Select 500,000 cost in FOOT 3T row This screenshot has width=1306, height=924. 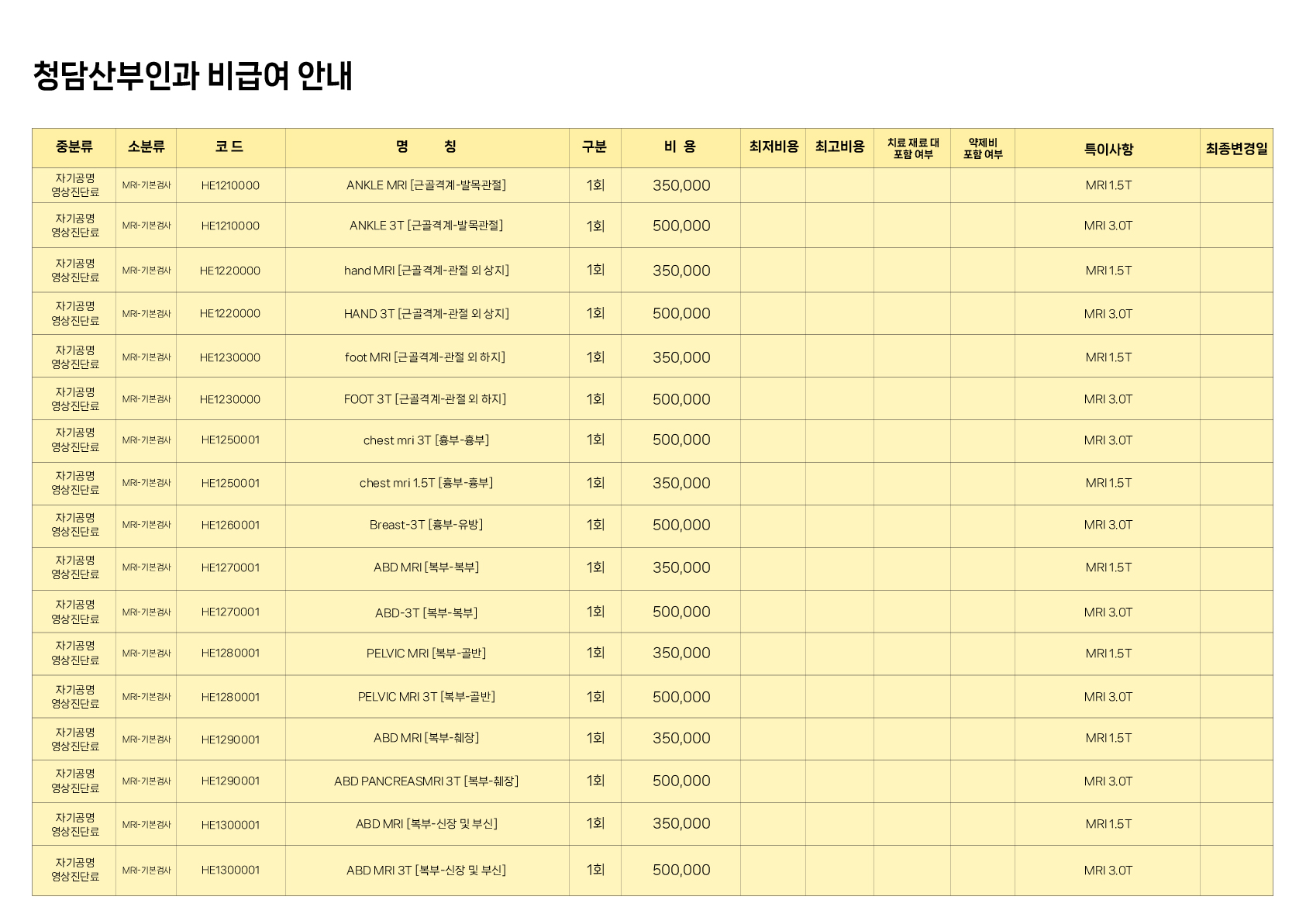click(x=681, y=399)
